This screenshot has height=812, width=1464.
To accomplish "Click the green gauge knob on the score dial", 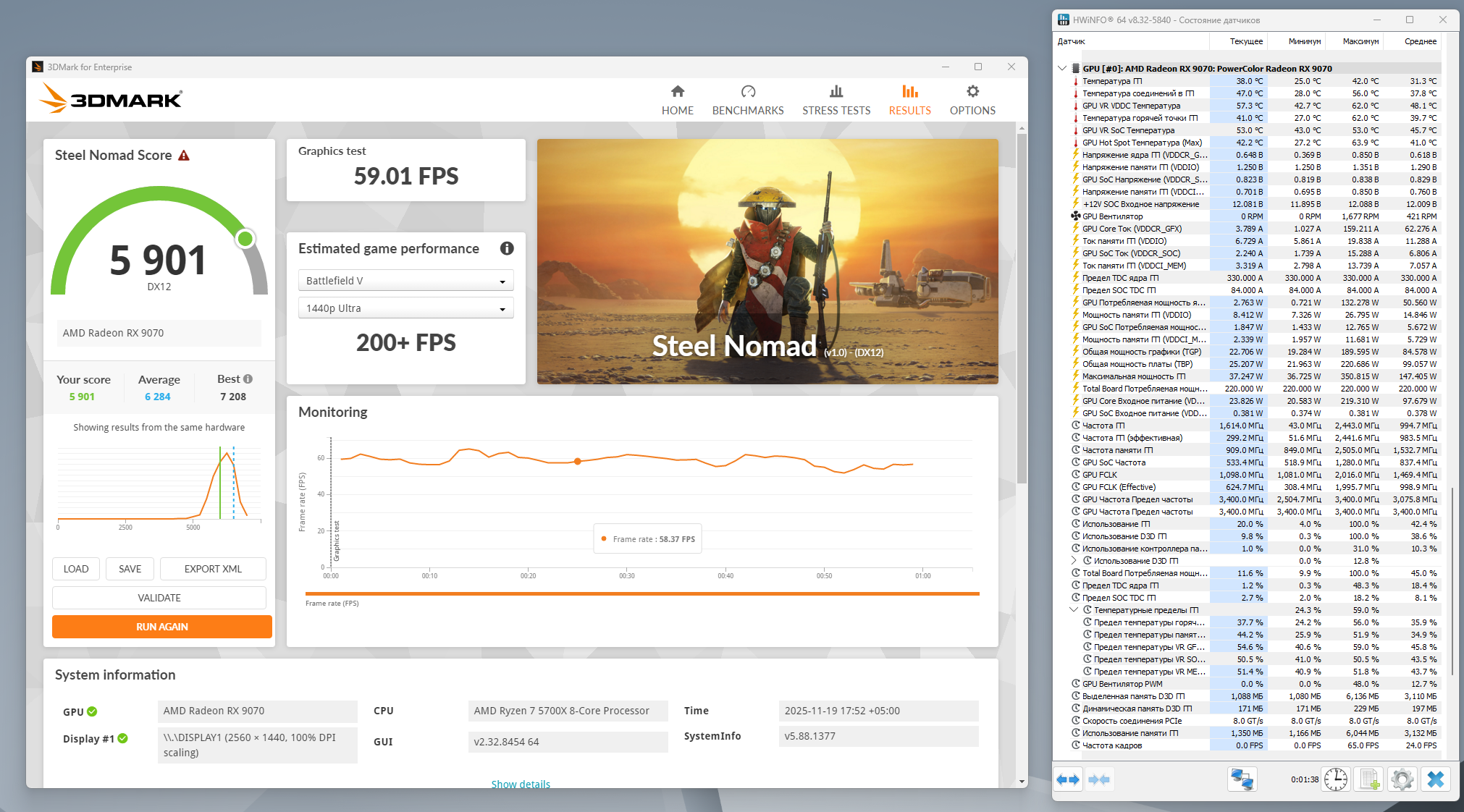I will point(245,239).
